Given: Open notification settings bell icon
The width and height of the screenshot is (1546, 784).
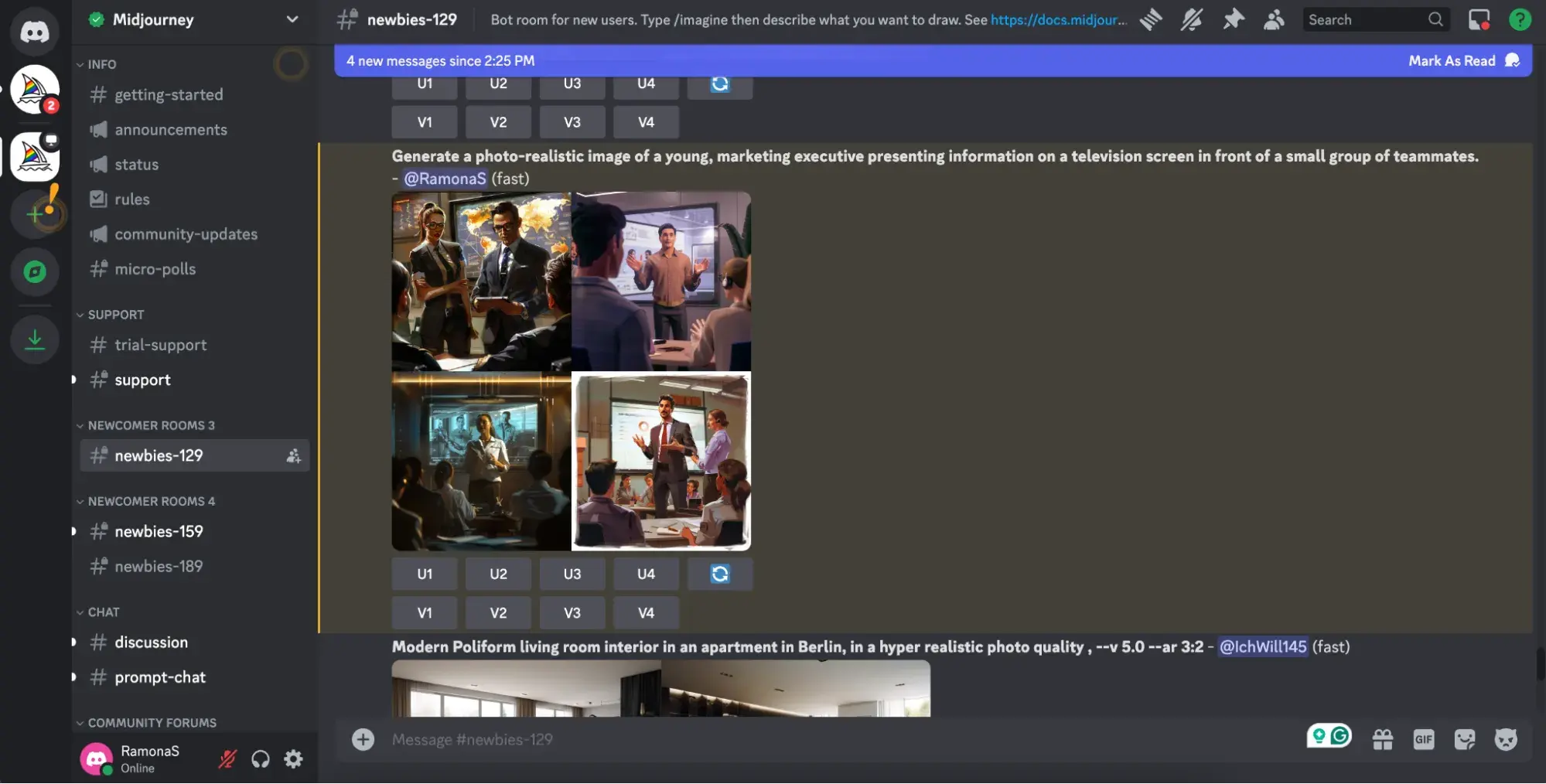Looking at the screenshot, I should click(x=1192, y=19).
